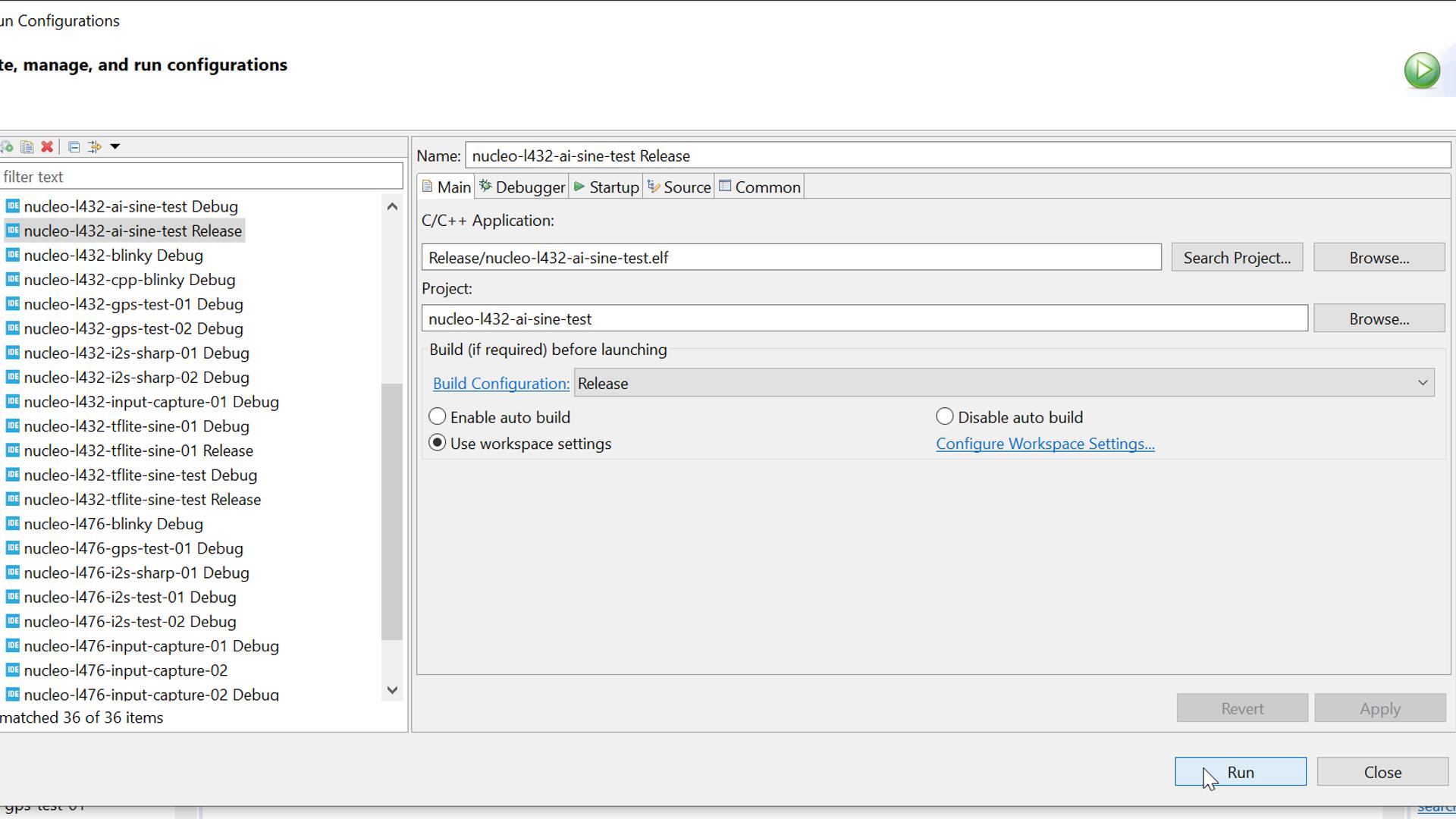Select the Startup tab
The height and width of the screenshot is (819, 1456).
(611, 187)
